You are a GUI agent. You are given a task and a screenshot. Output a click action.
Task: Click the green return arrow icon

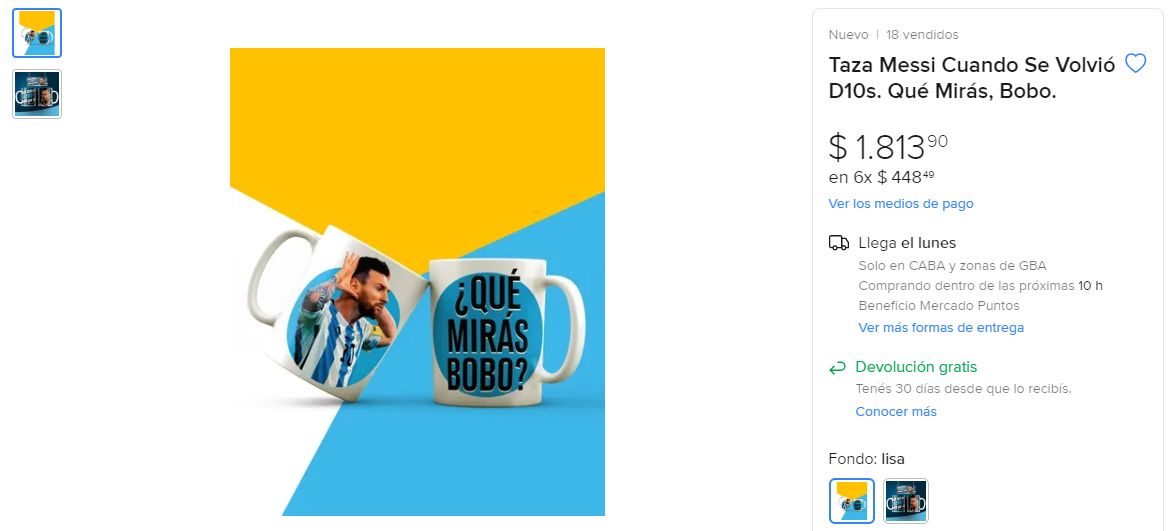(x=837, y=368)
